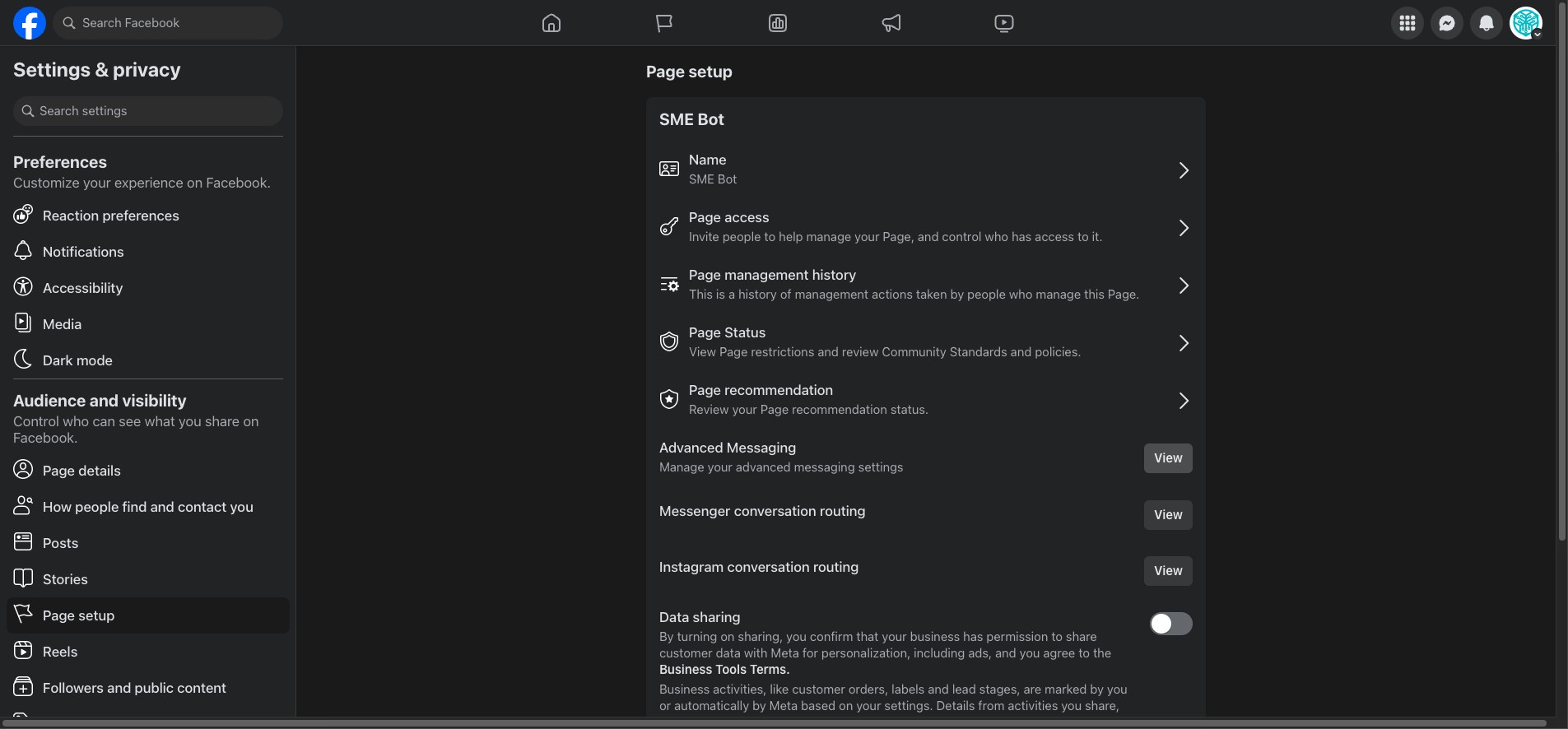Open Stories settings in sidebar
Image resolution: width=1568 pixels, height=729 pixels.
click(148, 579)
